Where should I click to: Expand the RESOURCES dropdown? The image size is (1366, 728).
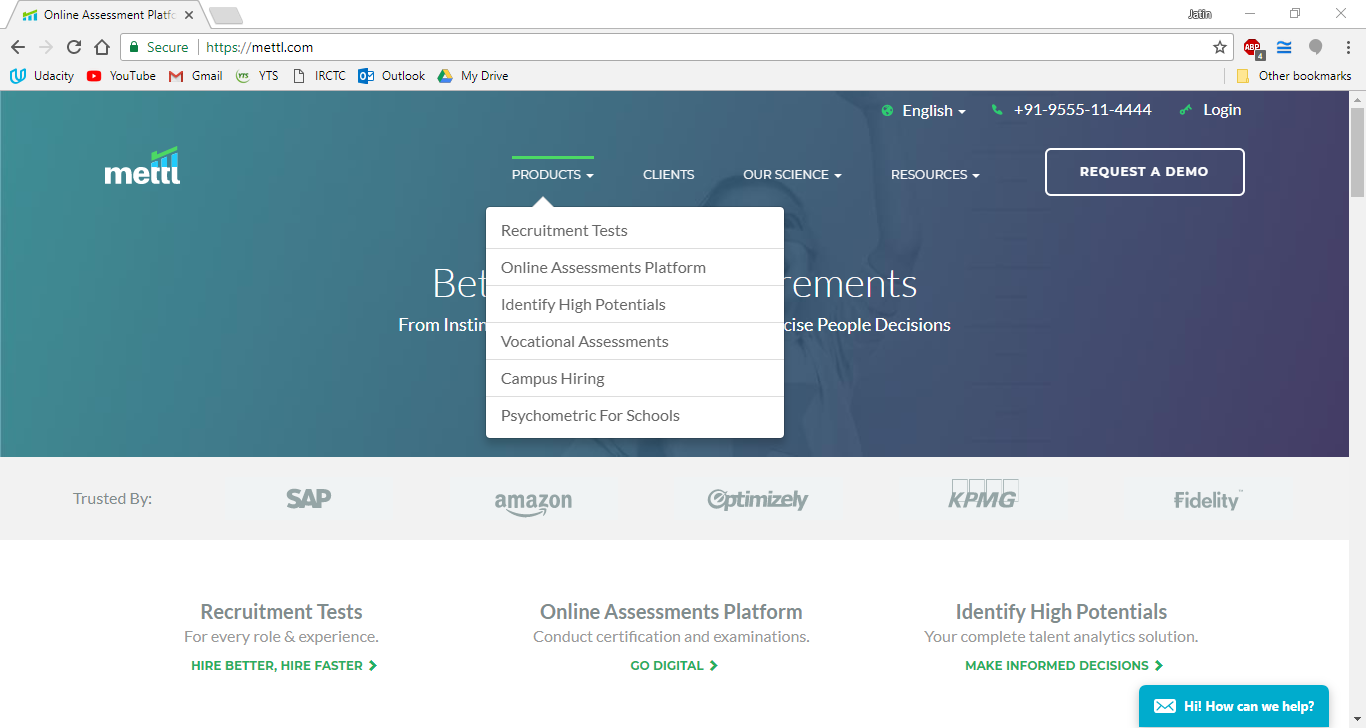pyautogui.click(x=935, y=174)
